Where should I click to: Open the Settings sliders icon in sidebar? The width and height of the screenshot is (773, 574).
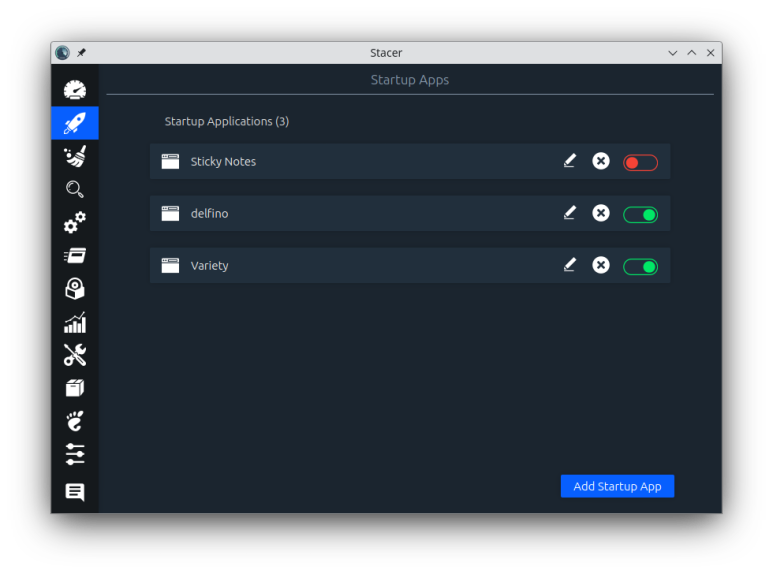tap(75, 454)
